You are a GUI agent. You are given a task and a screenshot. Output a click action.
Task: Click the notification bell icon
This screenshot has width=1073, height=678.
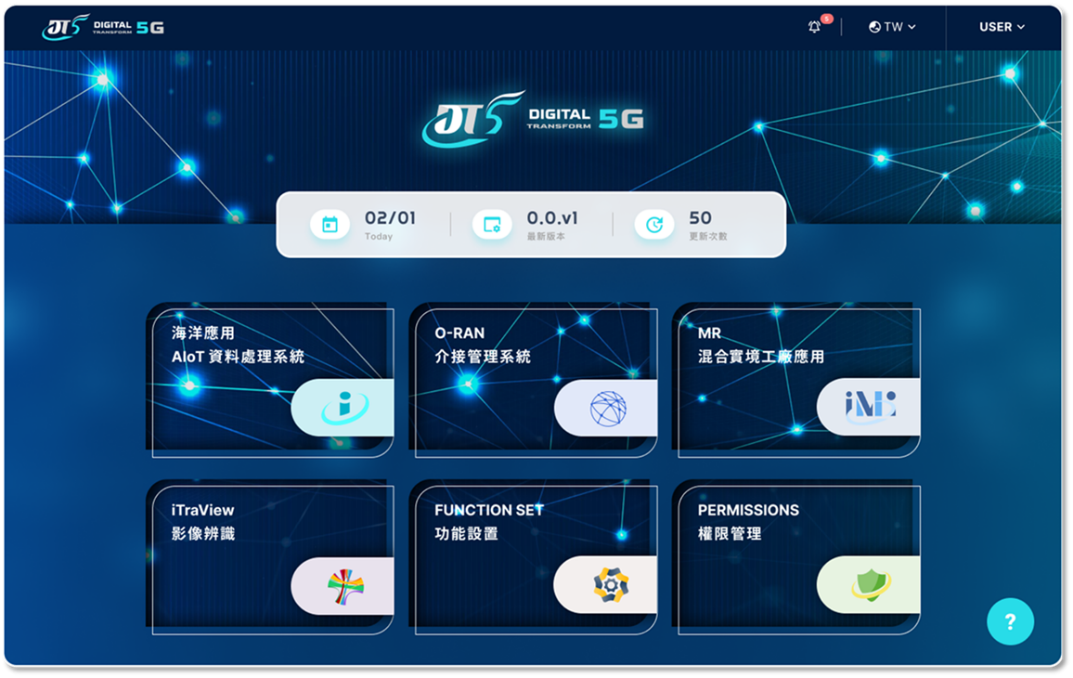click(815, 27)
